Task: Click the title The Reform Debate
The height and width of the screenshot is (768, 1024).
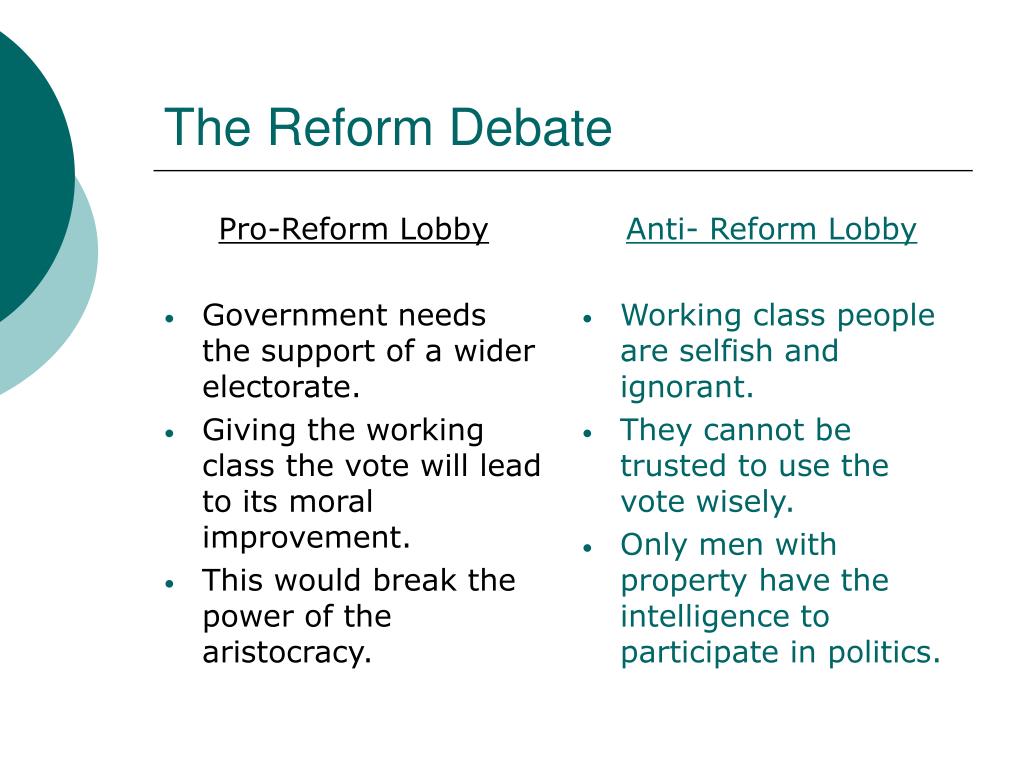Action: click(388, 127)
